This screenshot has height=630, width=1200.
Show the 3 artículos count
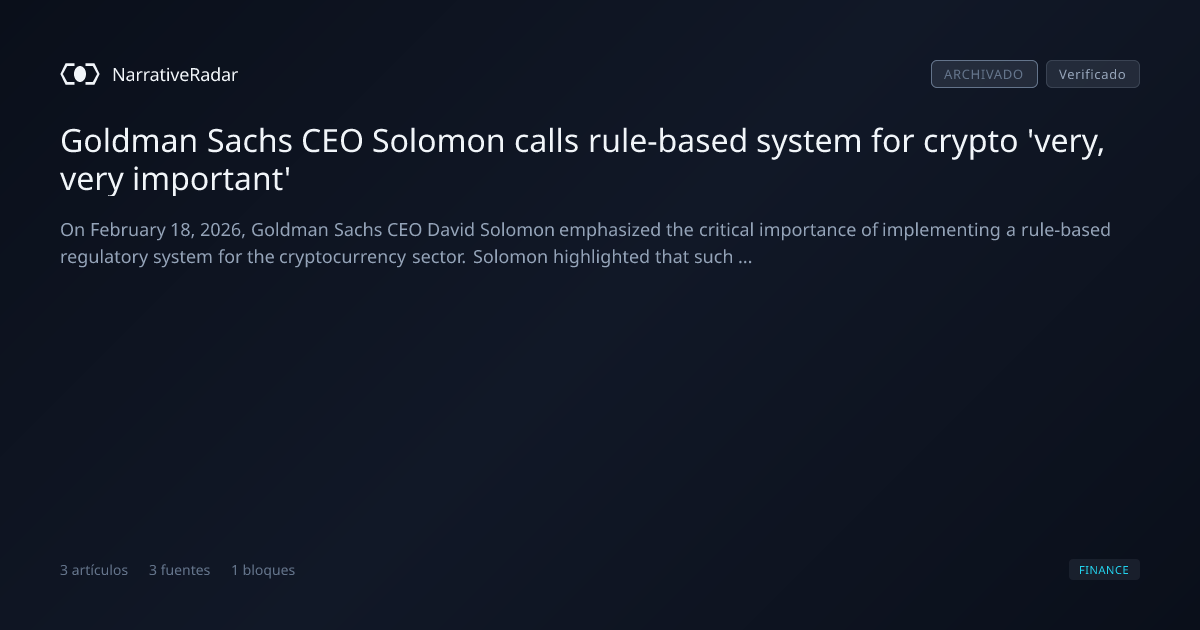click(94, 570)
